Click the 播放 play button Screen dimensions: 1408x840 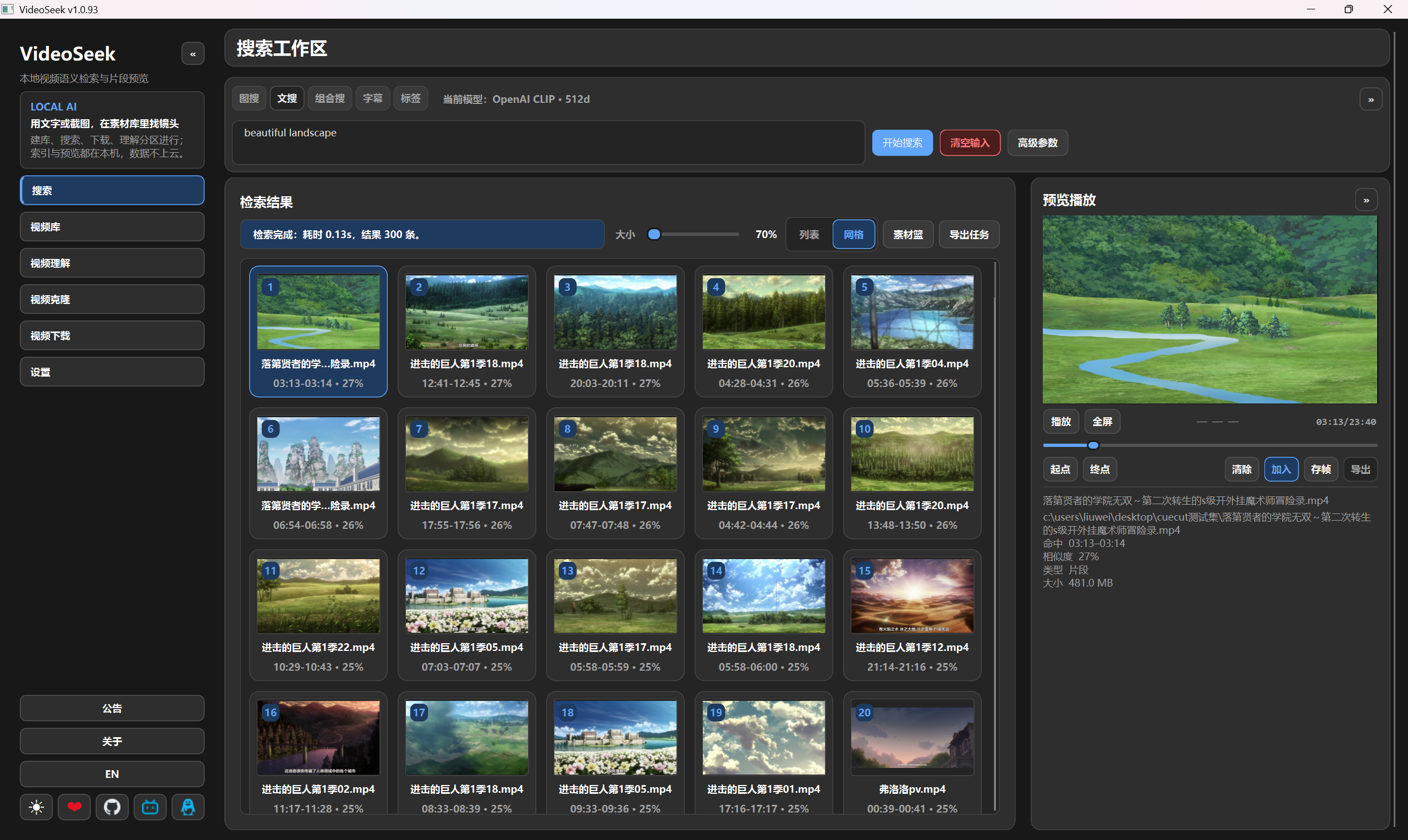click(x=1061, y=422)
